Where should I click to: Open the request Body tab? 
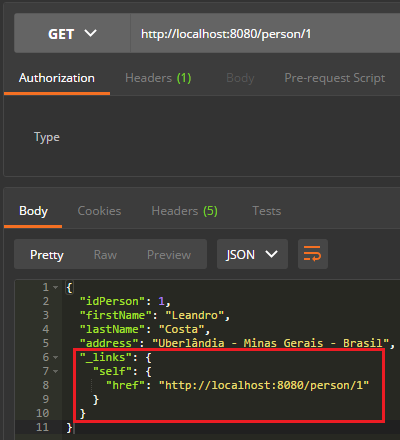click(x=240, y=78)
